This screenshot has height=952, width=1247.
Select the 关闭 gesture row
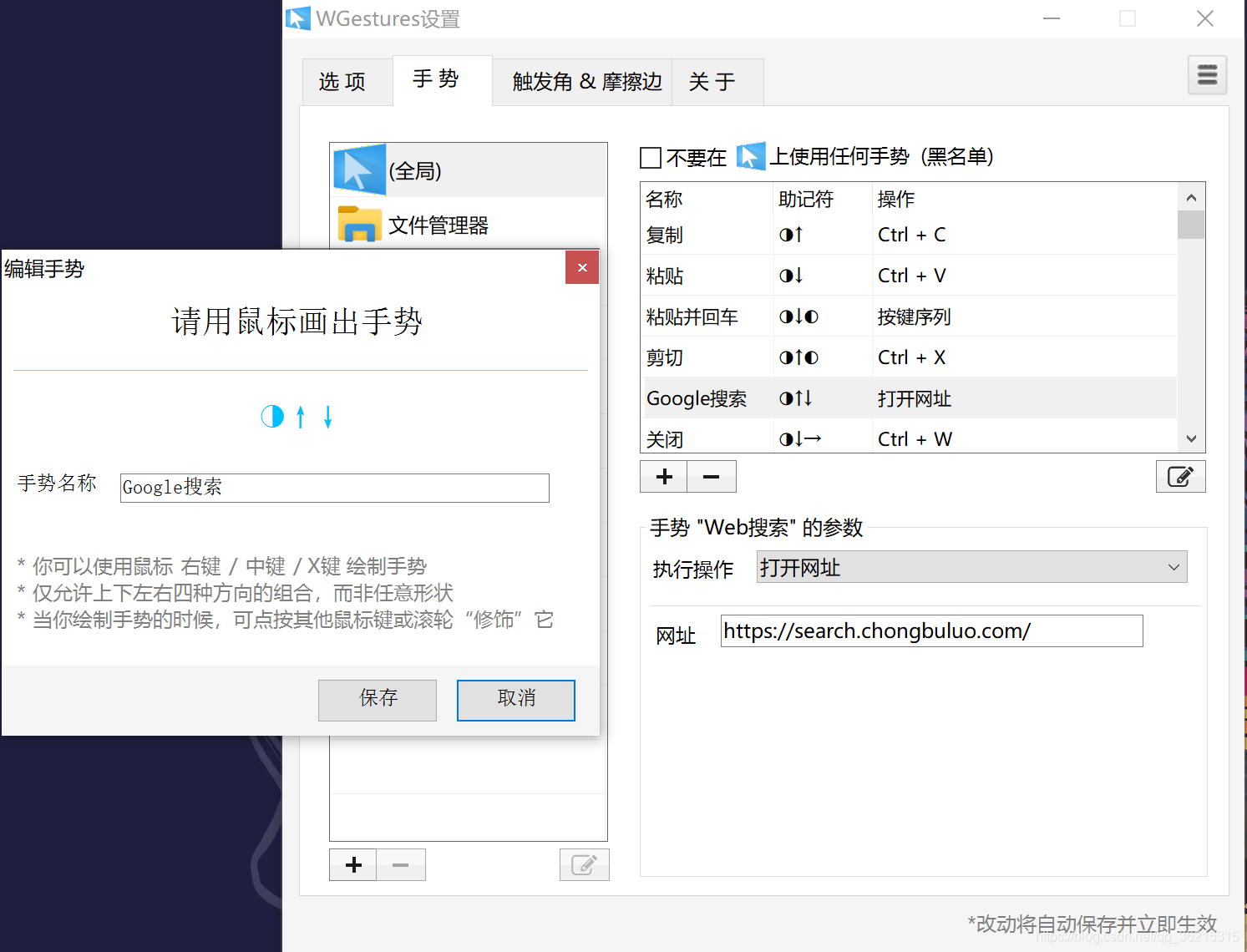tap(909, 438)
